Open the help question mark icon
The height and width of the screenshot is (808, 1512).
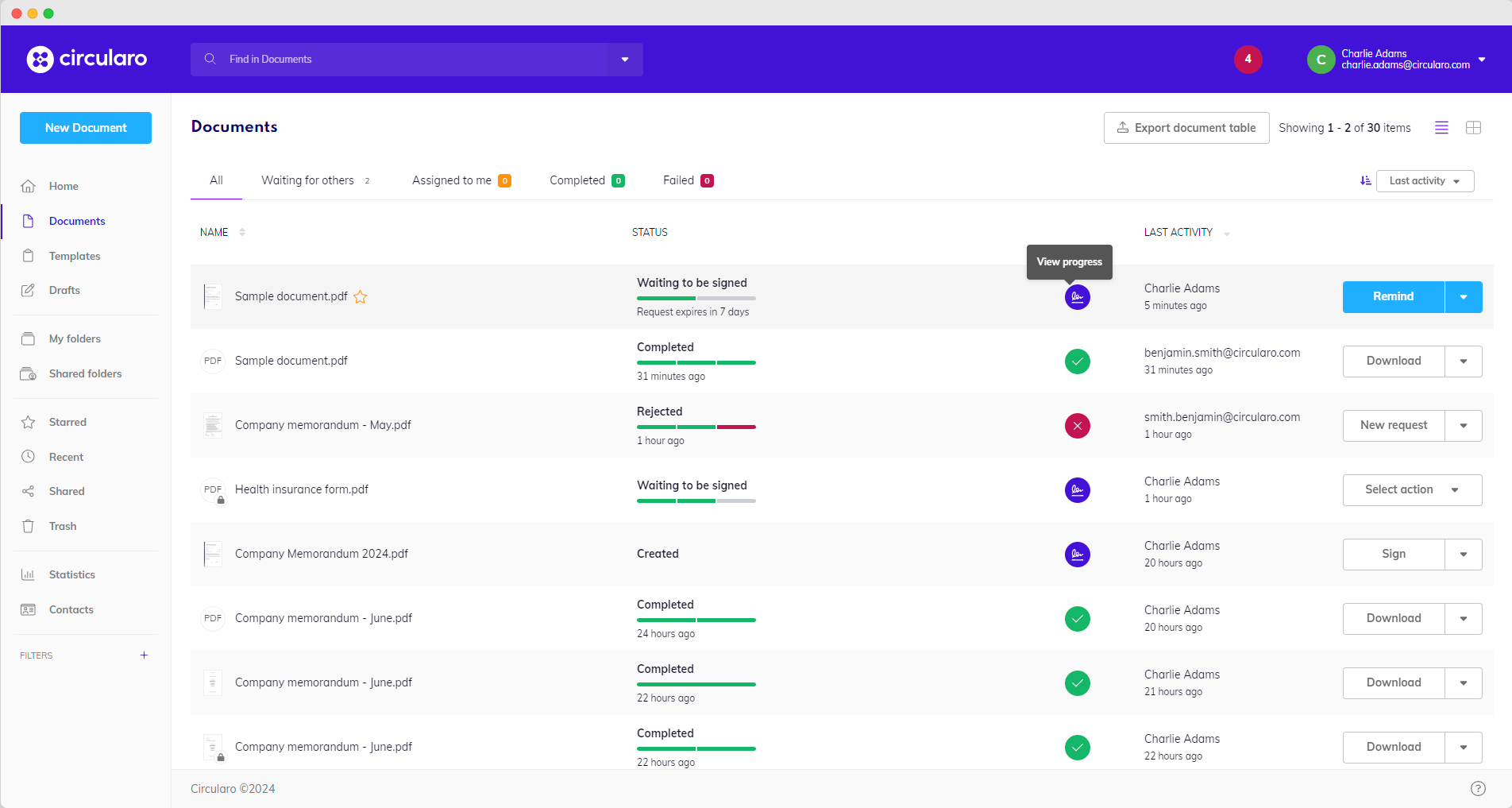(1477, 788)
